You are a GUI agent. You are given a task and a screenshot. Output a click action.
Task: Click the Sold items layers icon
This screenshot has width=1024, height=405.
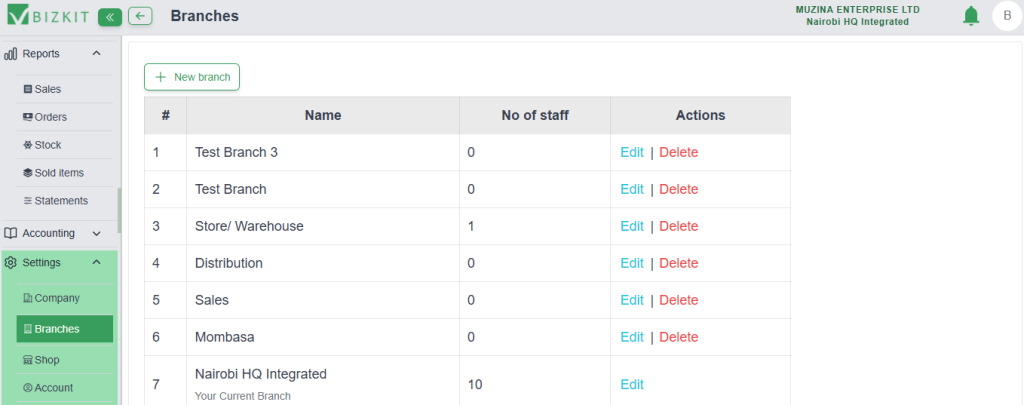[27, 173]
